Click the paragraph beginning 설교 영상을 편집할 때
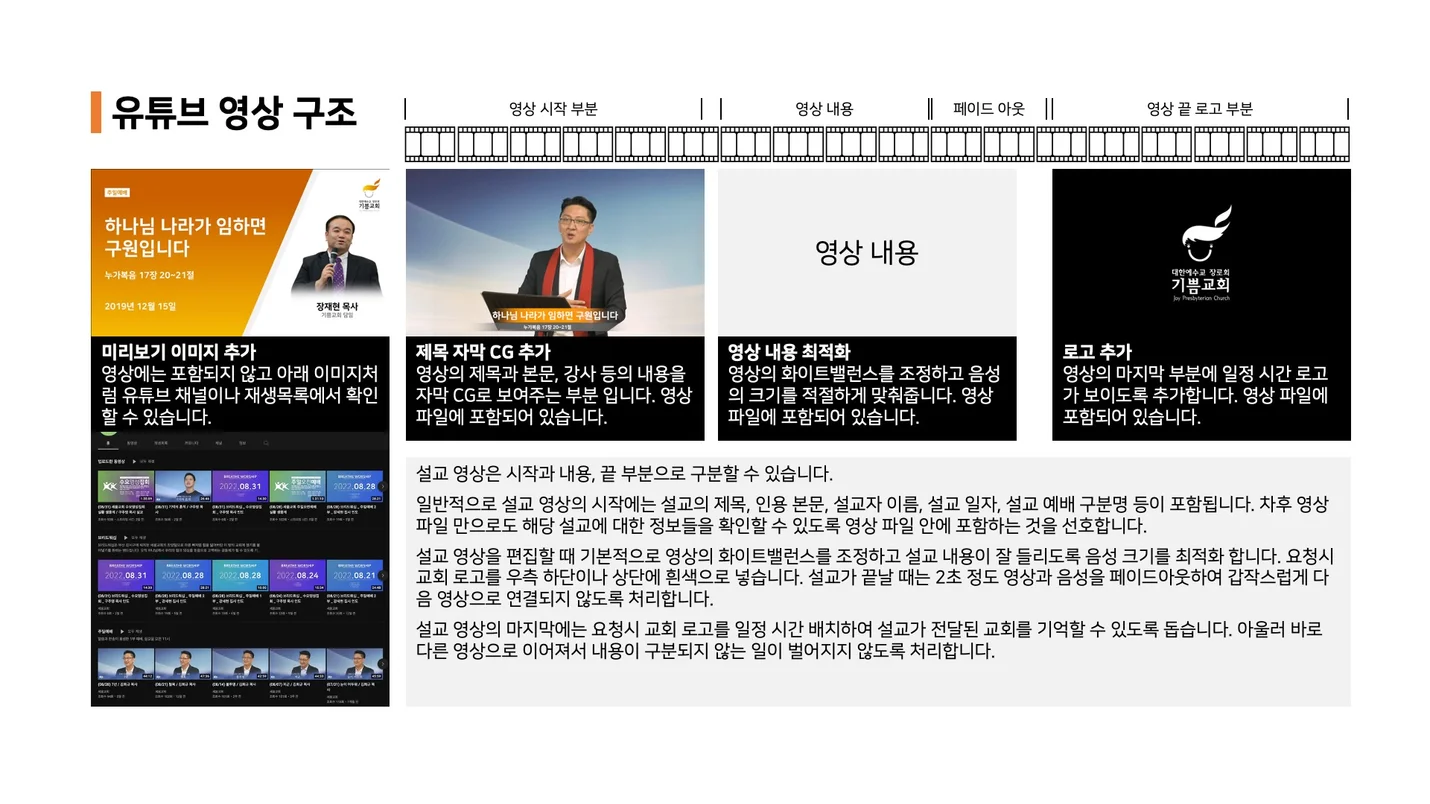This screenshot has width=1430, height=804. coord(875,577)
